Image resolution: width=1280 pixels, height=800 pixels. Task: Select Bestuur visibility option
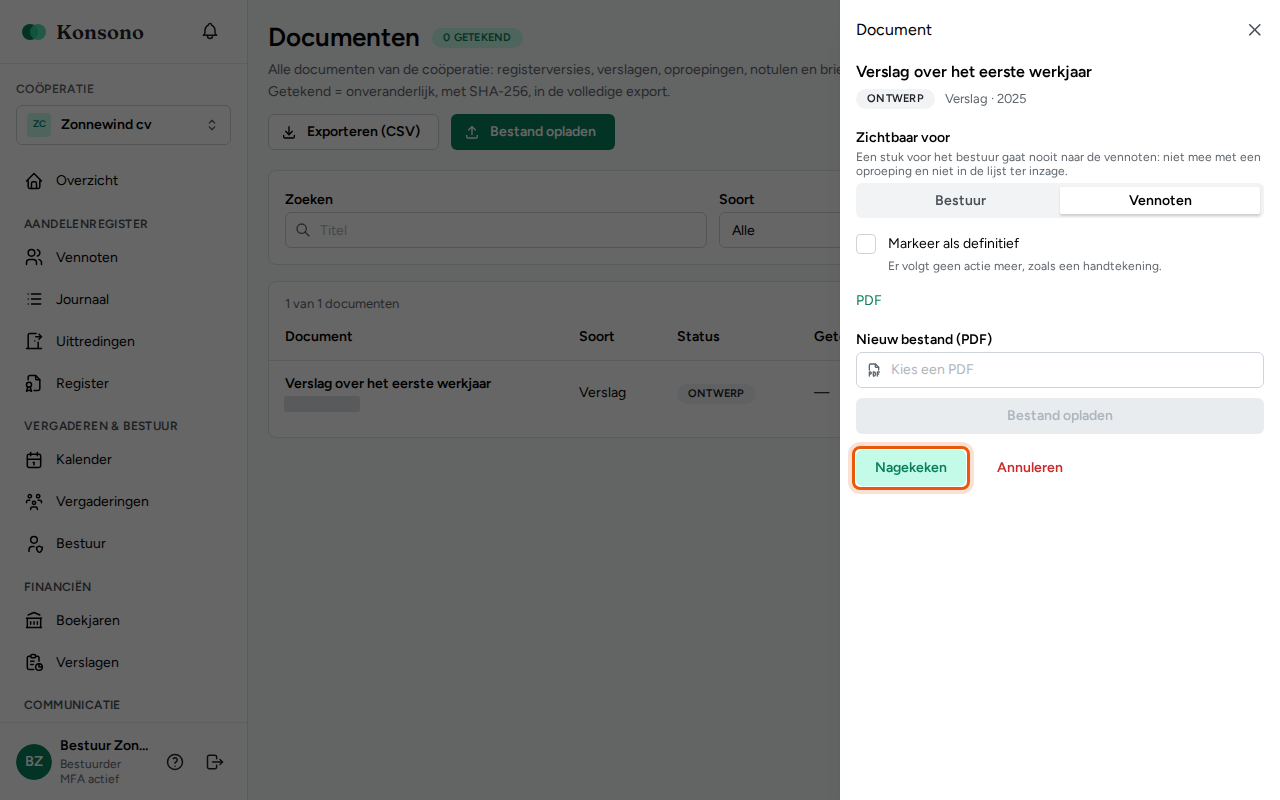(x=960, y=201)
